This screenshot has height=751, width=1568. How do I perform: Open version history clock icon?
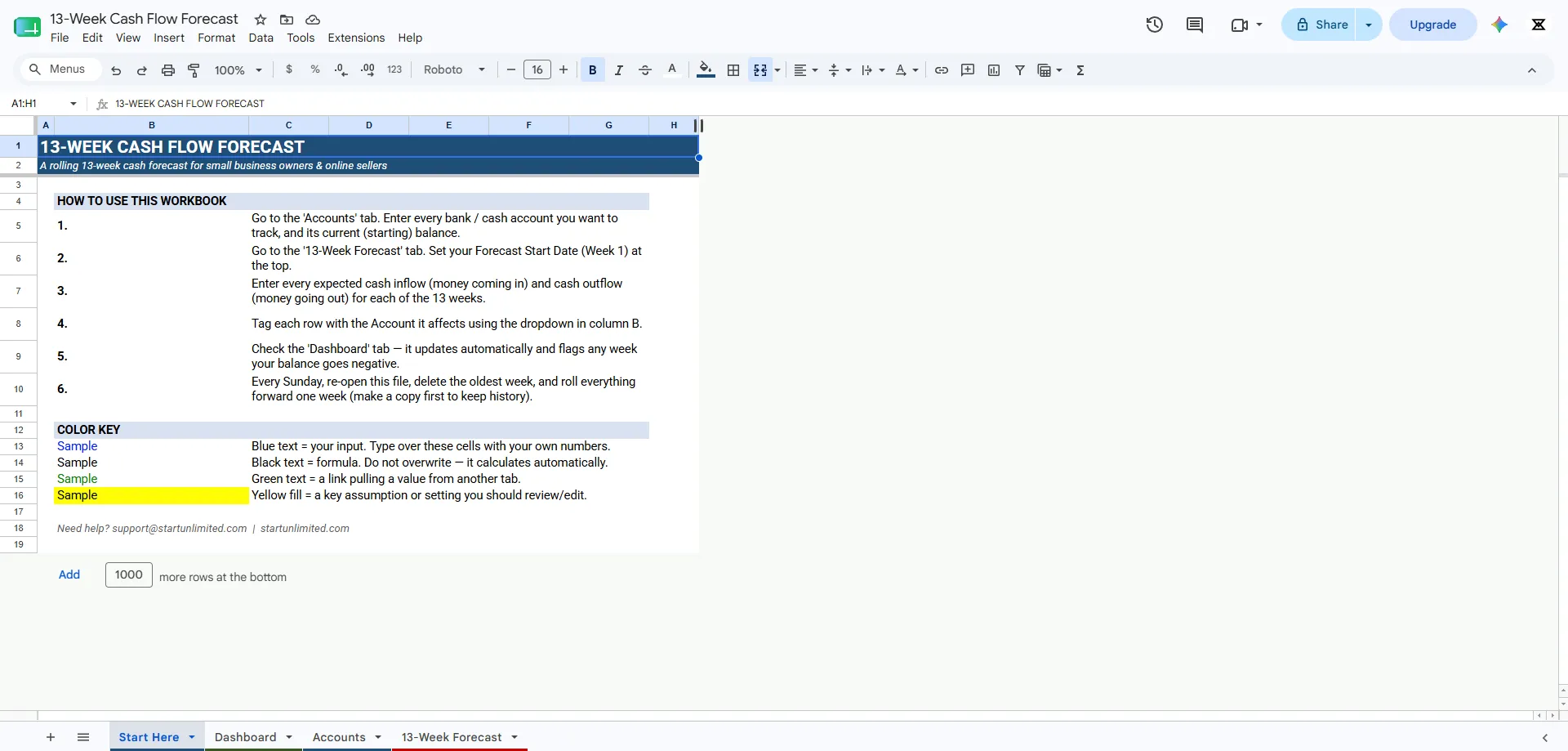click(x=1154, y=25)
